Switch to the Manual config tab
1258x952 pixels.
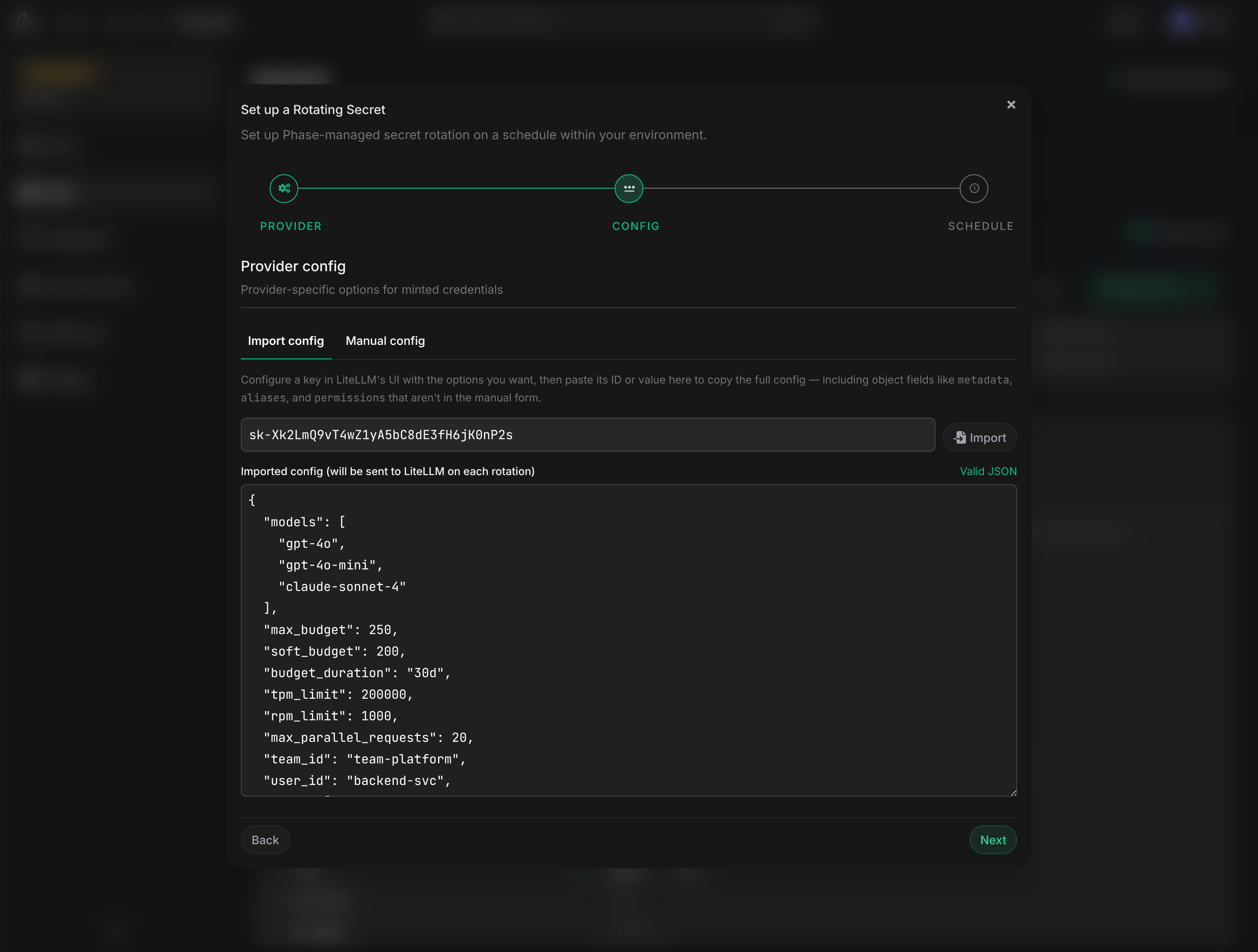385,340
